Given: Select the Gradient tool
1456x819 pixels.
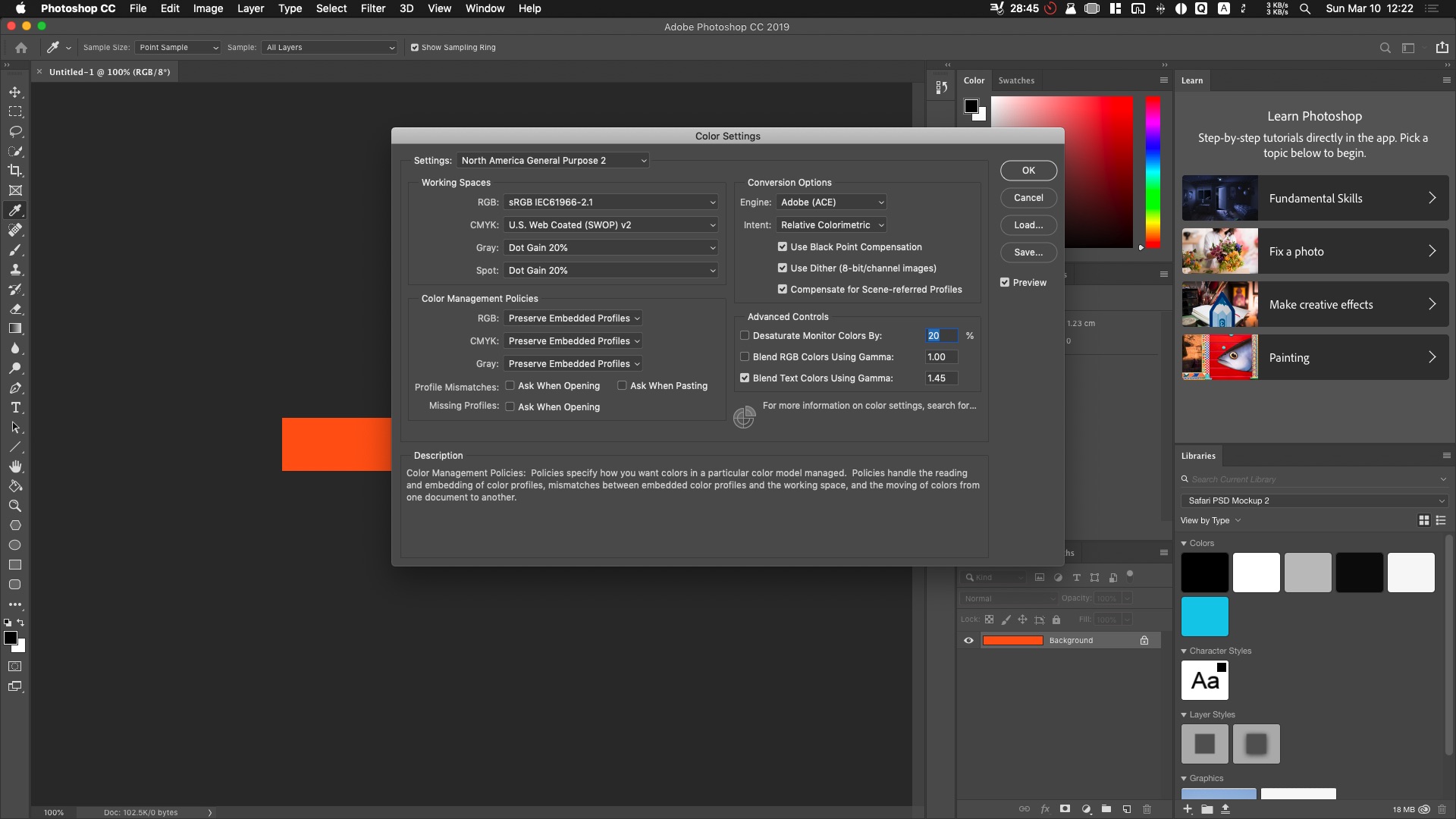Looking at the screenshot, I should 15,328.
